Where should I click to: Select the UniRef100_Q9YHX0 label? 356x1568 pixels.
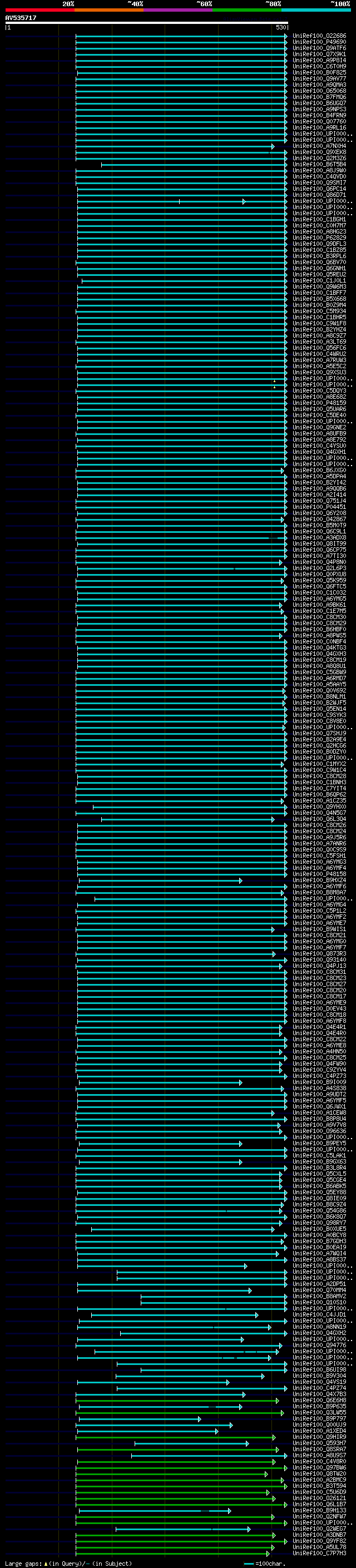[319, 807]
